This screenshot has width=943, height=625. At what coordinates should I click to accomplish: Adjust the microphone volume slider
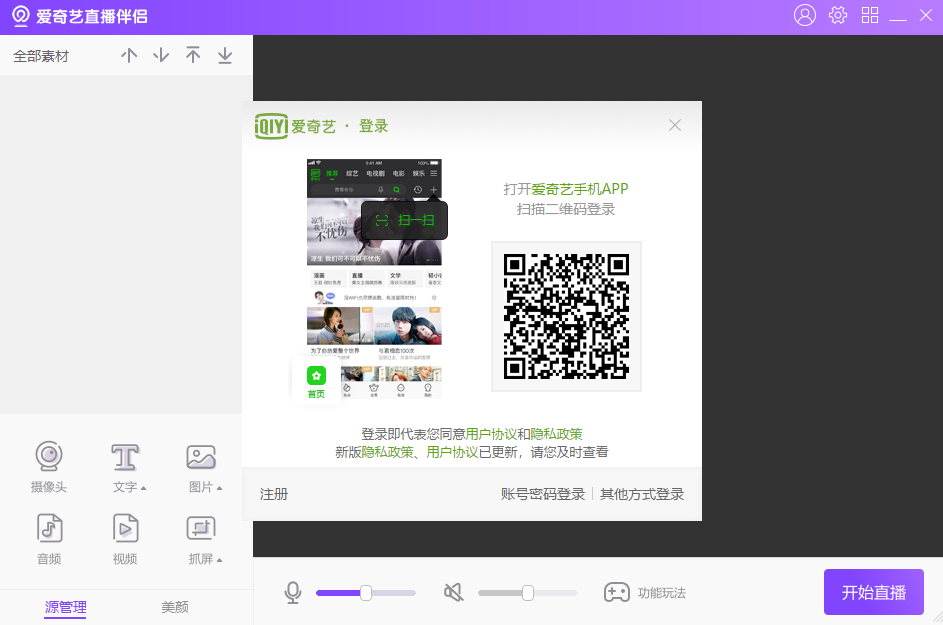(365, 592)
